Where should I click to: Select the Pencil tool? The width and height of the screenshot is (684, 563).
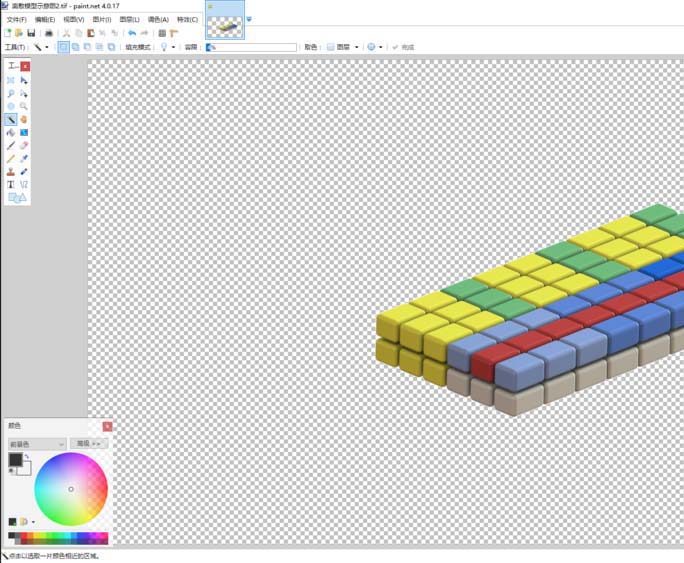tap(11, 158)
